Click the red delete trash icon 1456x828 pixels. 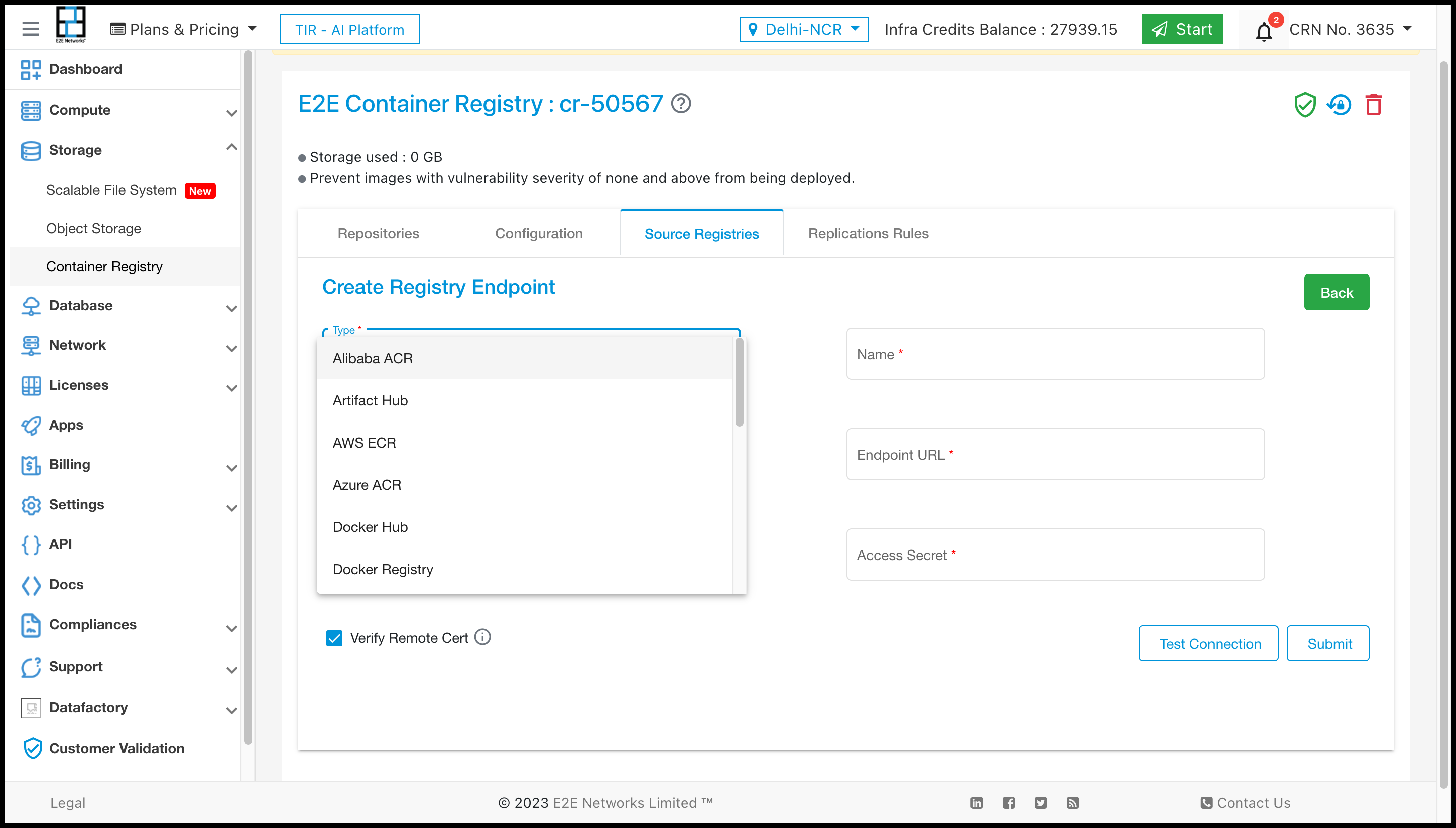[1374, 105]
